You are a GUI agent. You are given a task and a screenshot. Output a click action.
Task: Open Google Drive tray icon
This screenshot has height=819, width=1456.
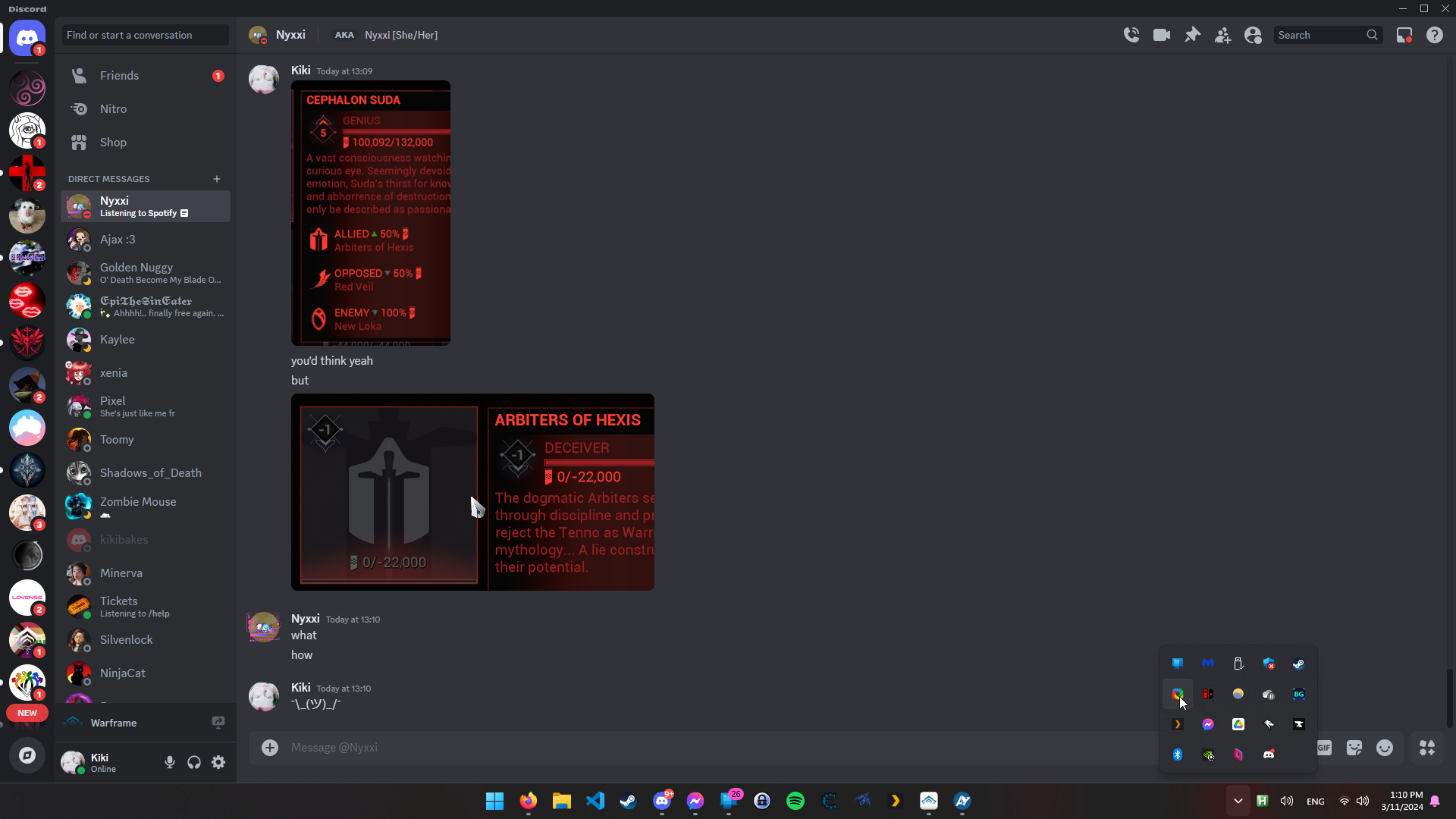point(1238,724)
